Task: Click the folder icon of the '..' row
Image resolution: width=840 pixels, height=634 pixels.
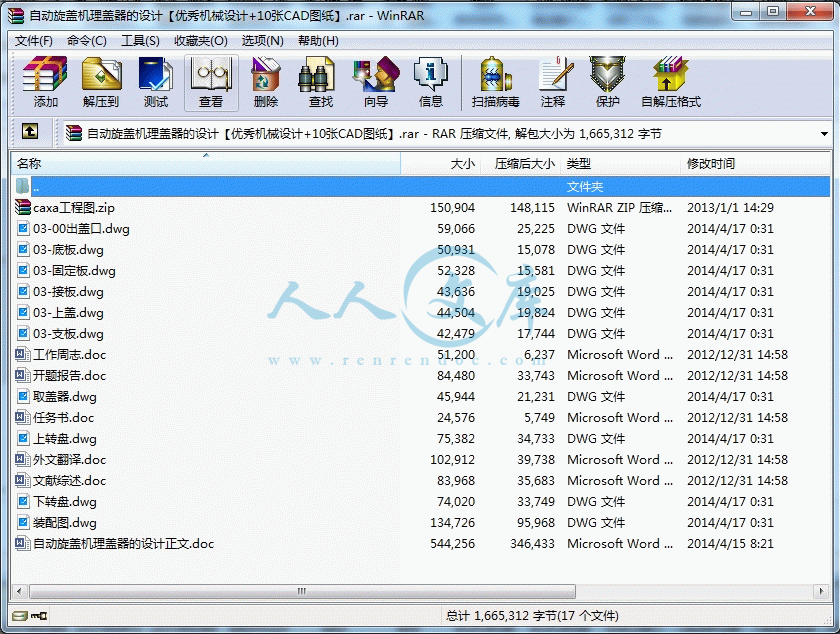Action: coord(22,186)
